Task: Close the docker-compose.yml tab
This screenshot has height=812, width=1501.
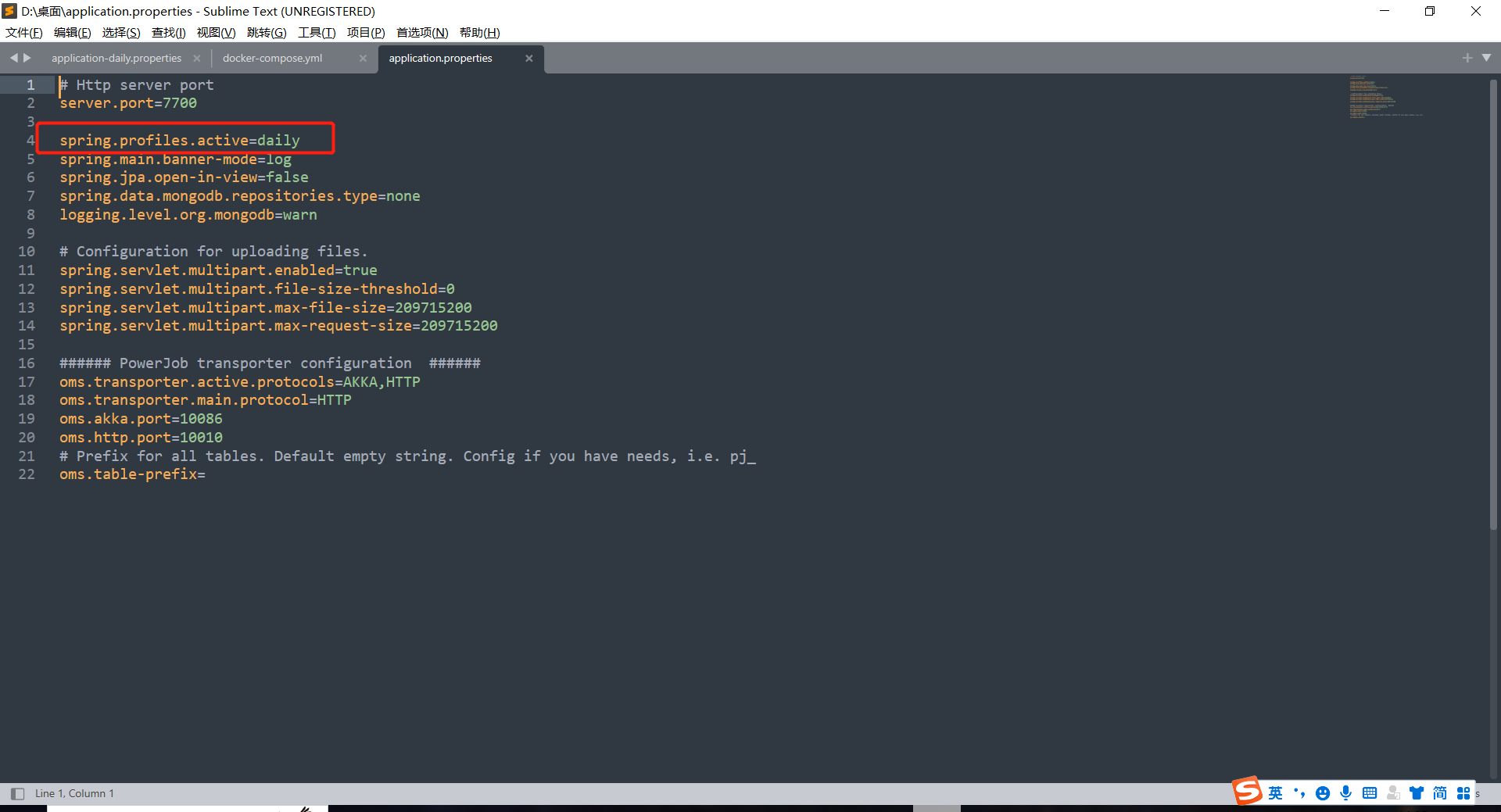Action: click(x=363, y=59)
